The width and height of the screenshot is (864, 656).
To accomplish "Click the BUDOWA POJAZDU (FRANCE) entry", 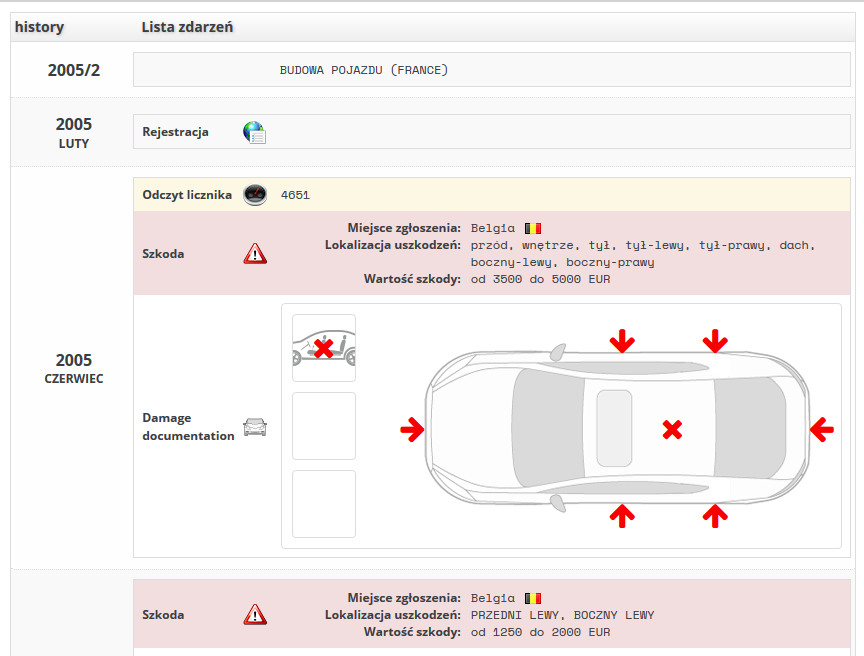I will (x=364, y=70).
